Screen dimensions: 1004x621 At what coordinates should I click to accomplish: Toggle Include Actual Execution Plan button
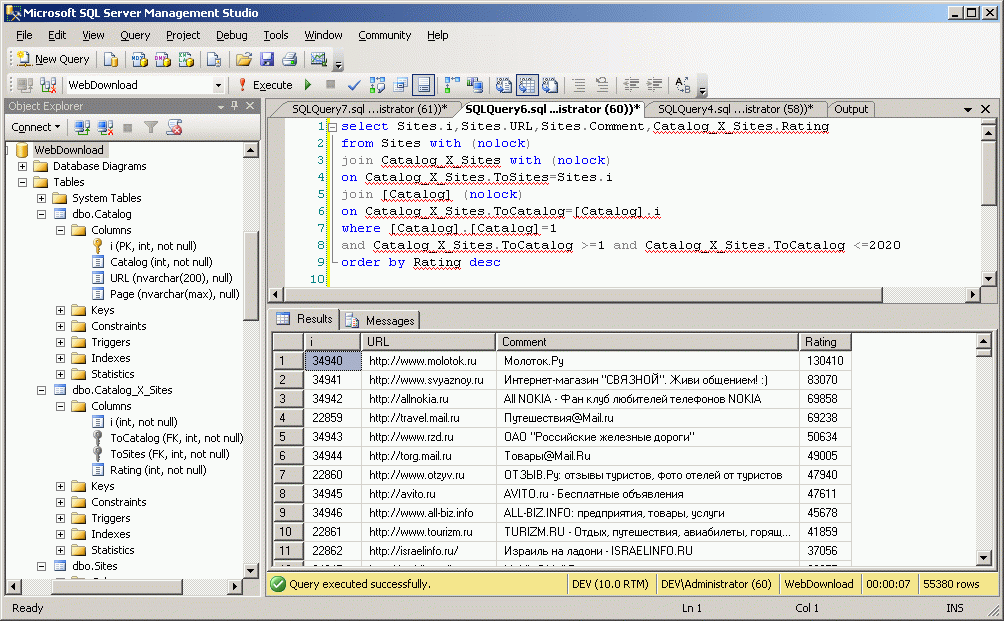[x=452, y=85]
